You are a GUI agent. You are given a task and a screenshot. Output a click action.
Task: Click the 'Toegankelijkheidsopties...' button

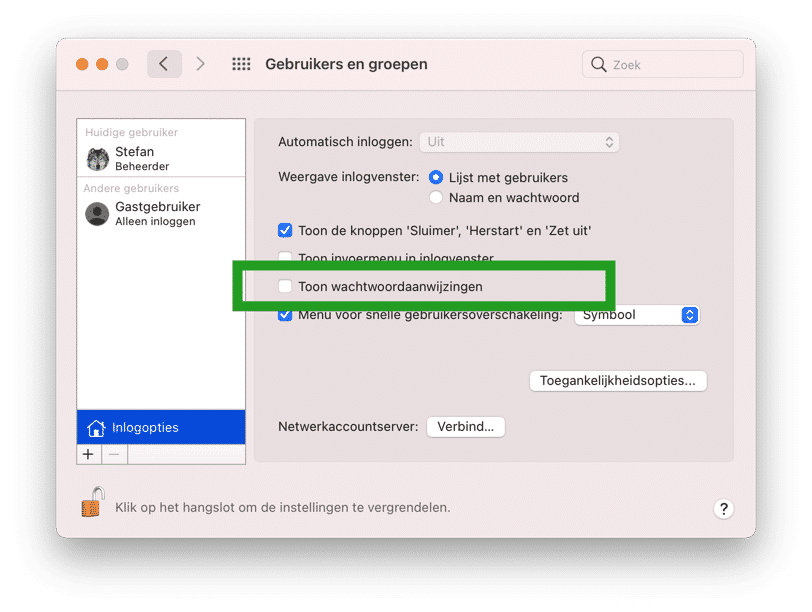[618, 381]
